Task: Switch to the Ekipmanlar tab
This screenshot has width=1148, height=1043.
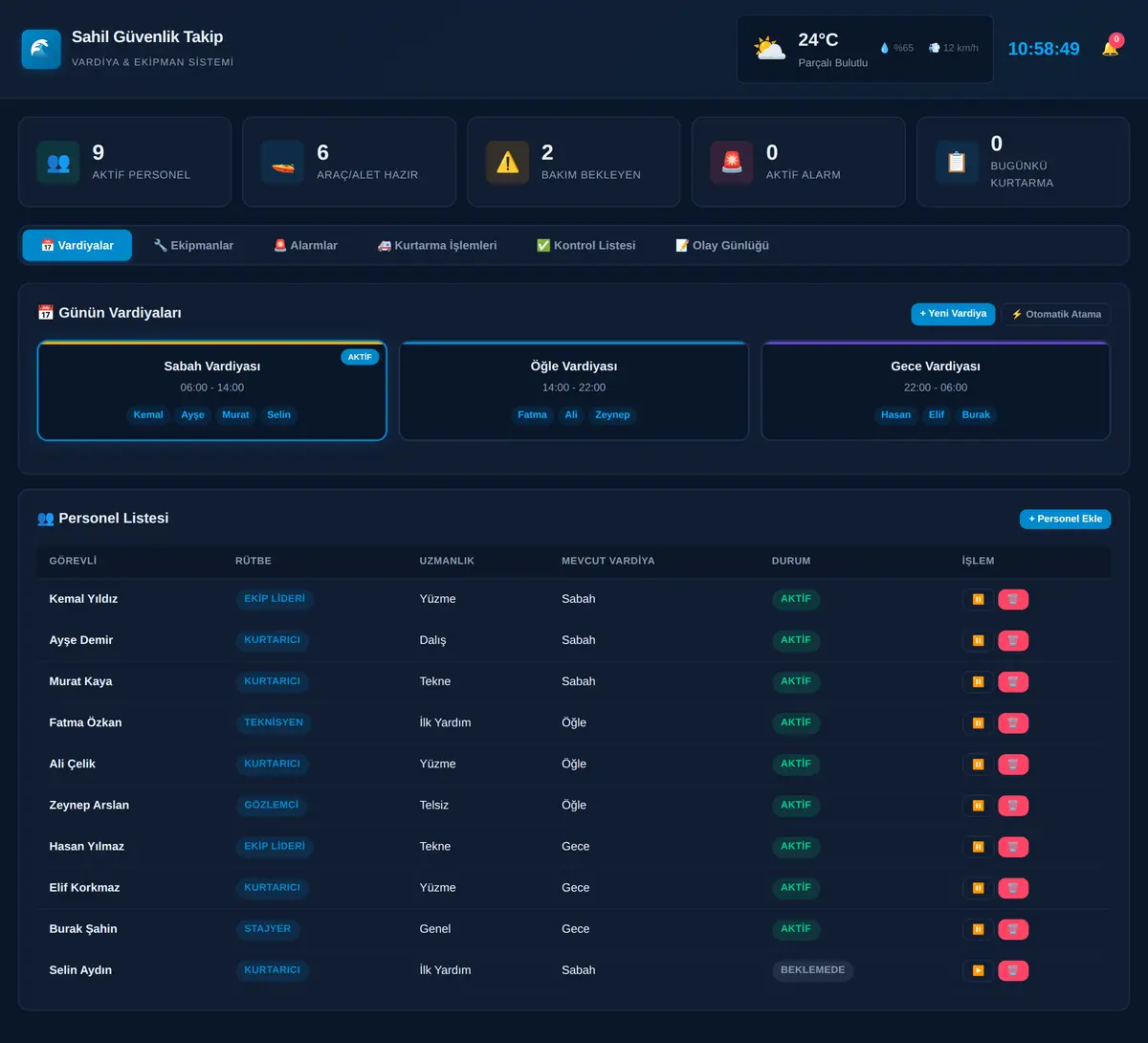Action: [193, 246]
